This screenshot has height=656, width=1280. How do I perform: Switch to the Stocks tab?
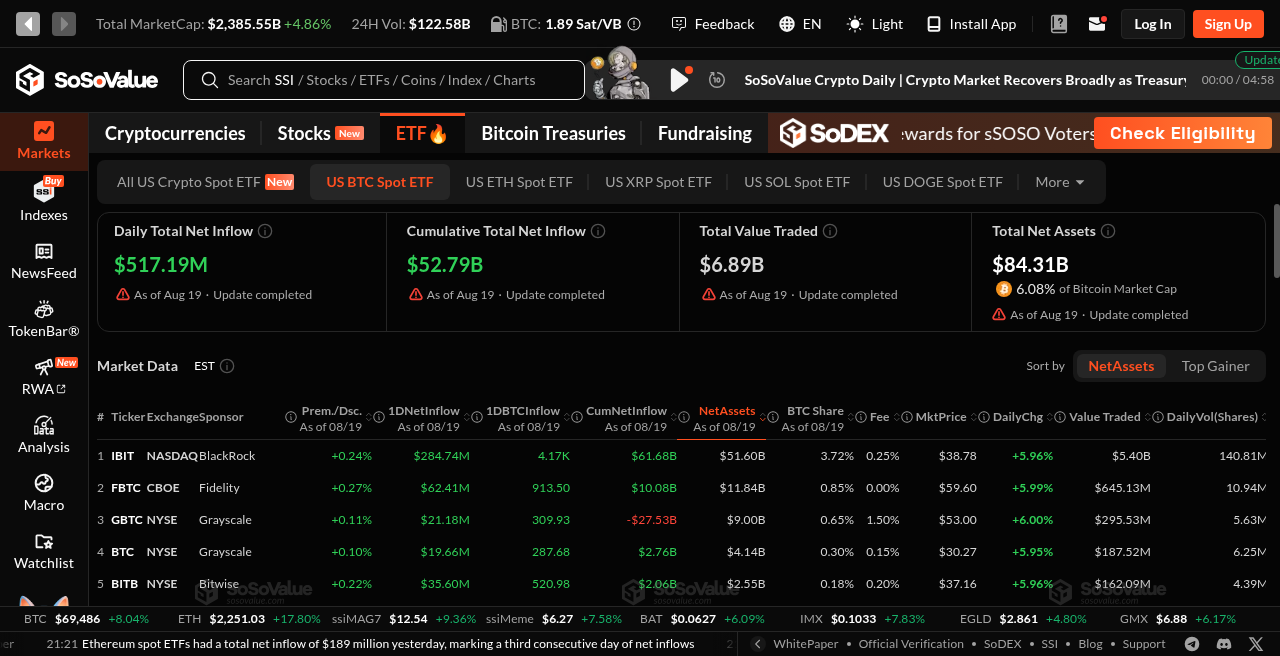click(320, 133)
